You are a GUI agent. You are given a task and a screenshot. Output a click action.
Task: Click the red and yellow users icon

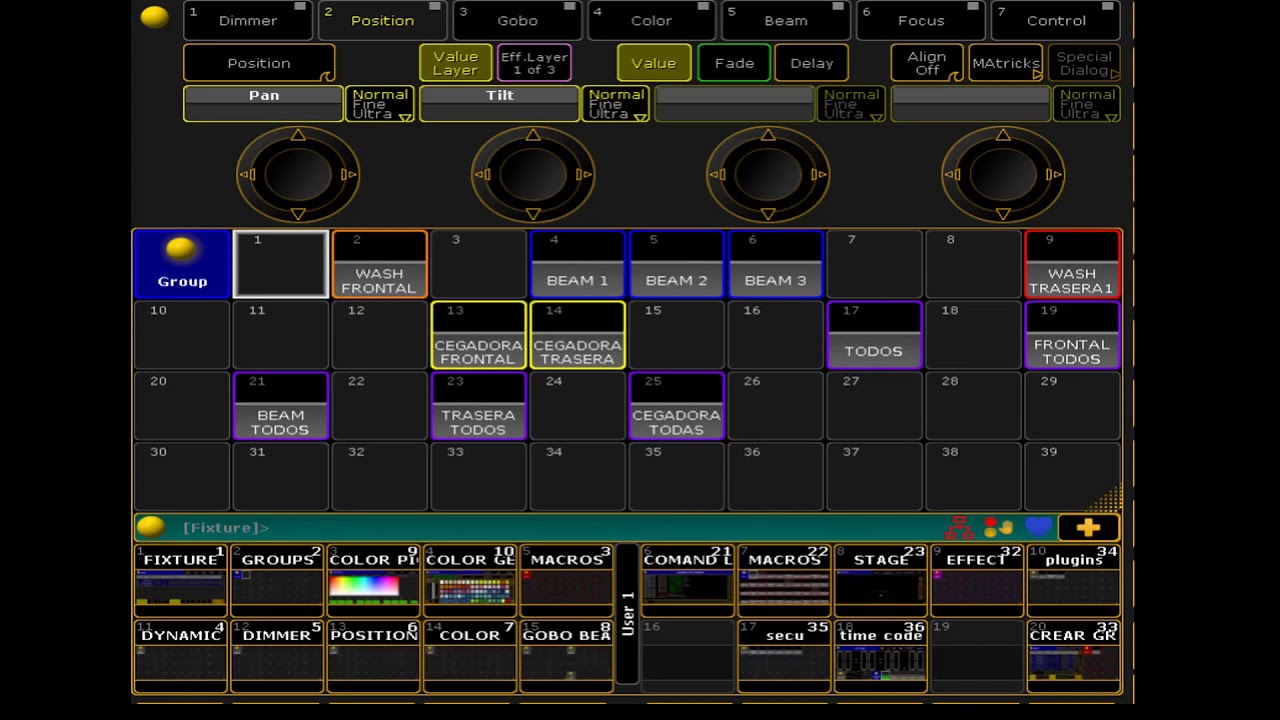(998, 527)
